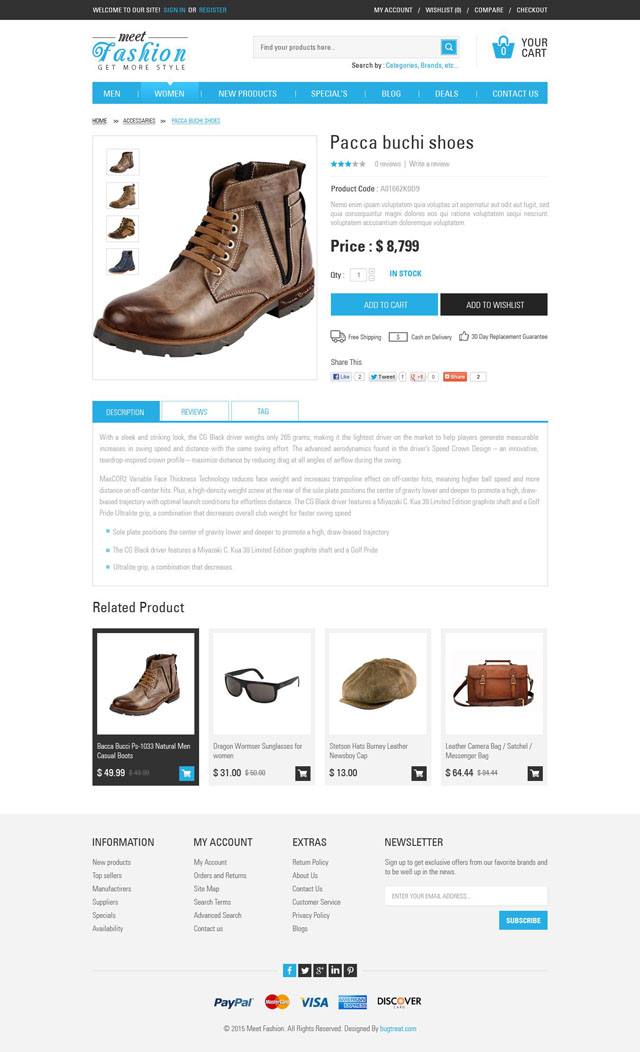Click the search magnifier icon

coord(449,47)
